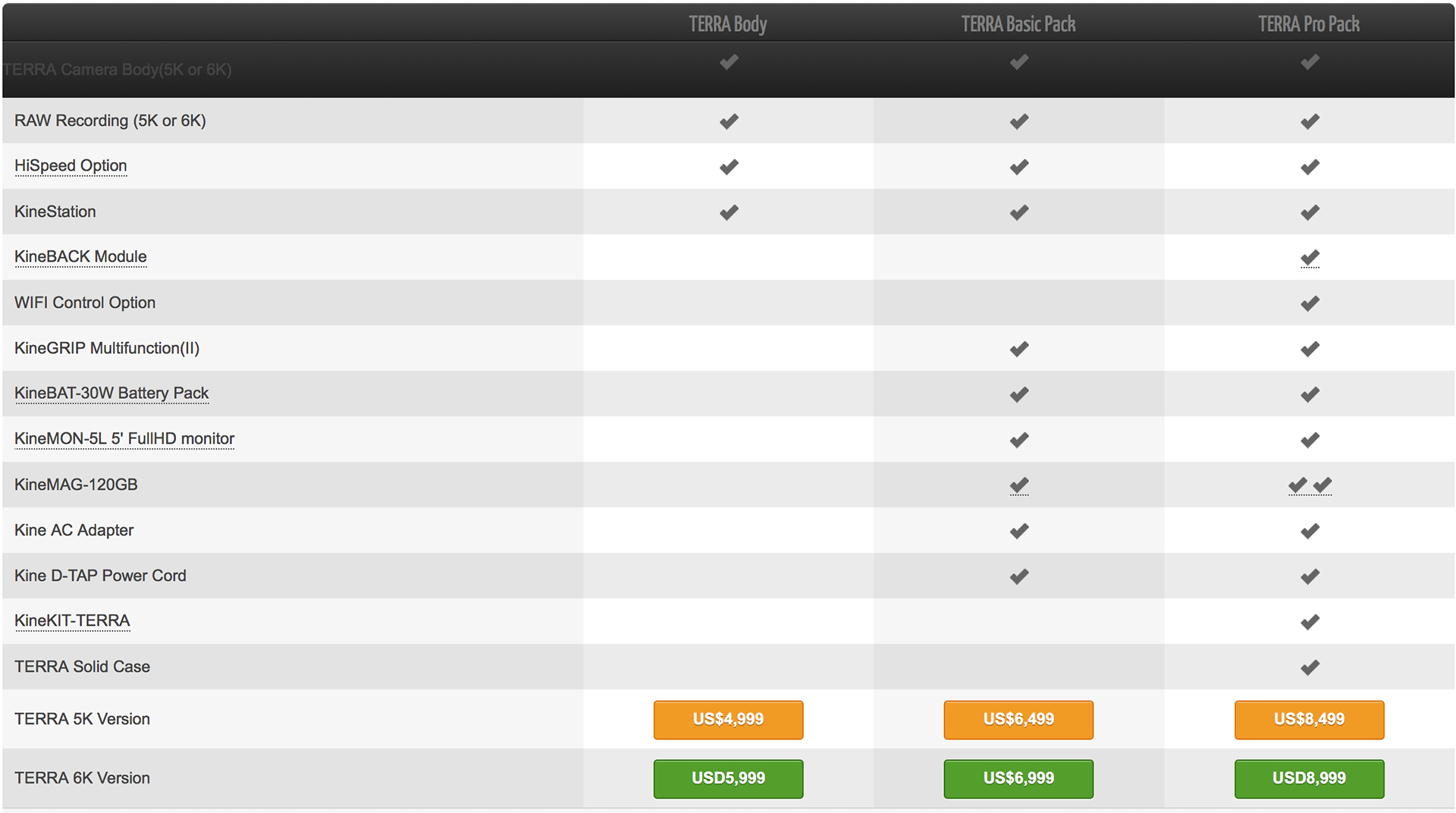Click the US$6,999 Basic Pack 6K button

pos(1018,778)
